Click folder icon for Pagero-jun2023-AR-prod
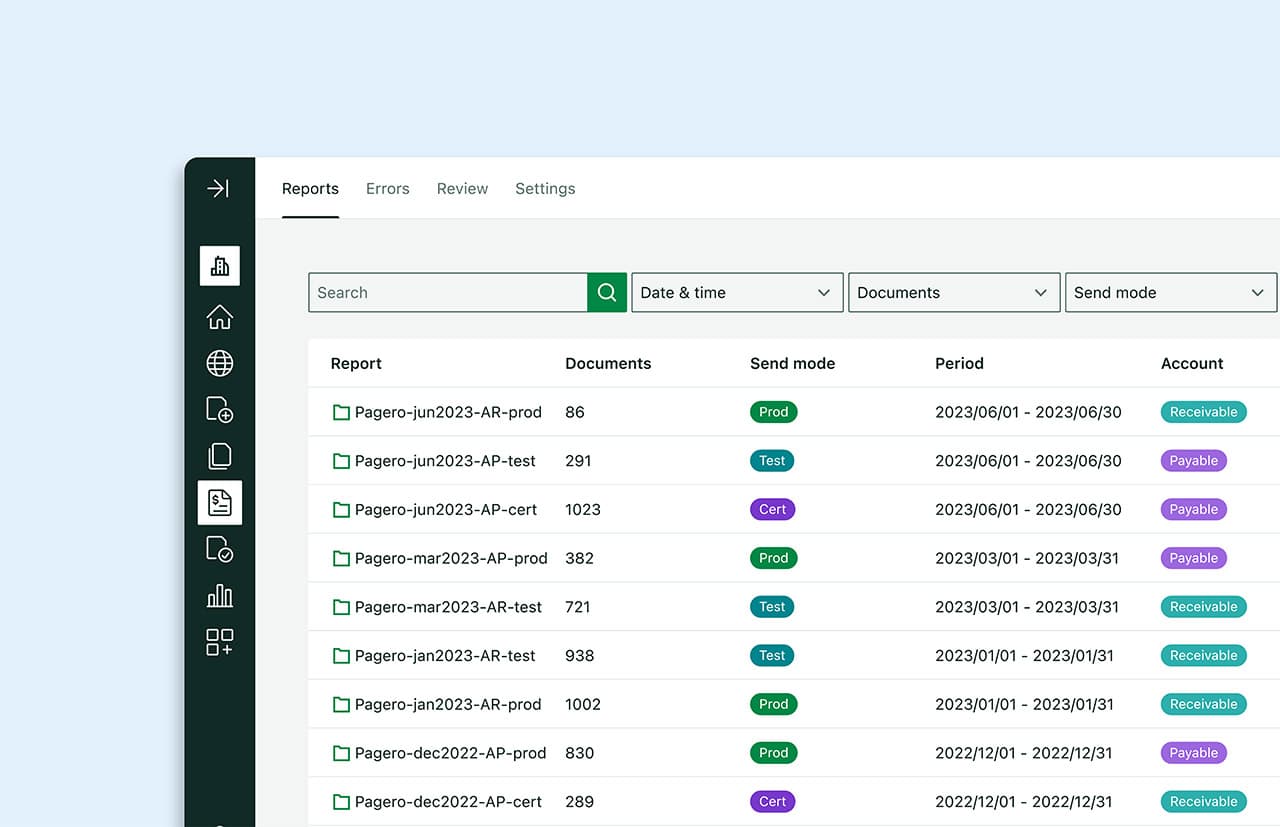Image resolution: width=1280 pixels, height=827 pixels. (341, 412)
